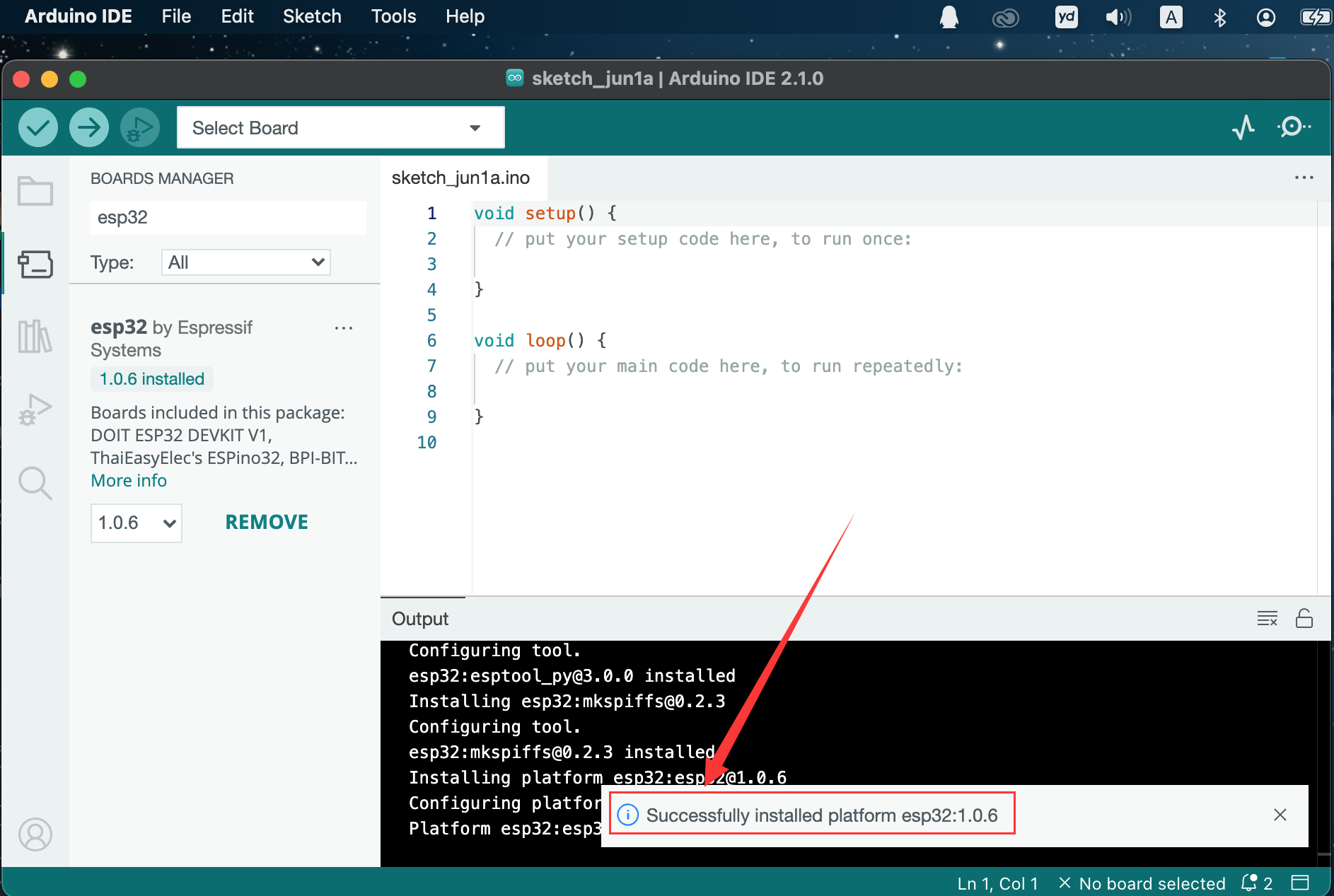Open the user account menu bar icon
1334x896 pixels.
(x=1266, y=17)
